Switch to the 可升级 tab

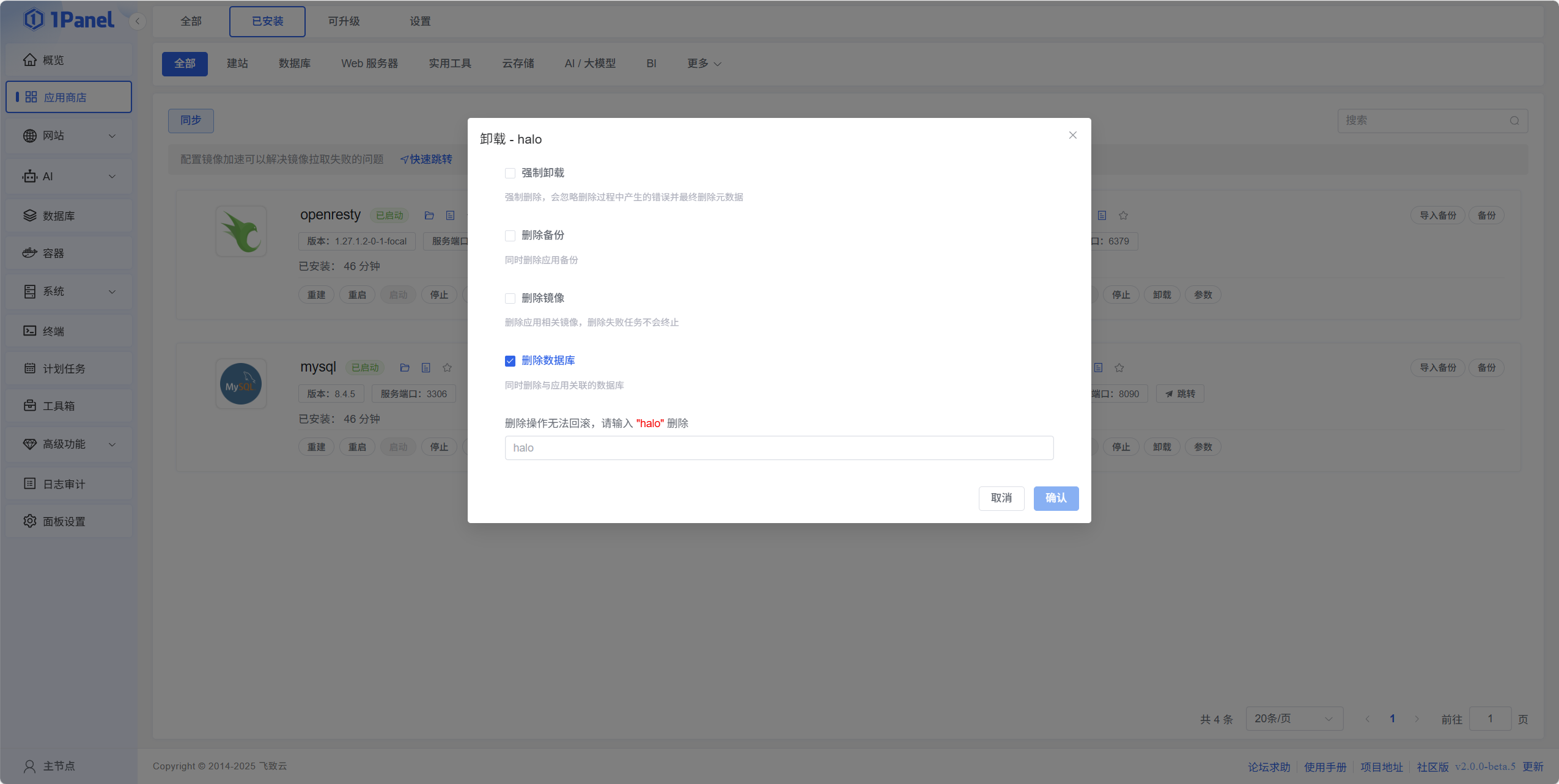344,21
